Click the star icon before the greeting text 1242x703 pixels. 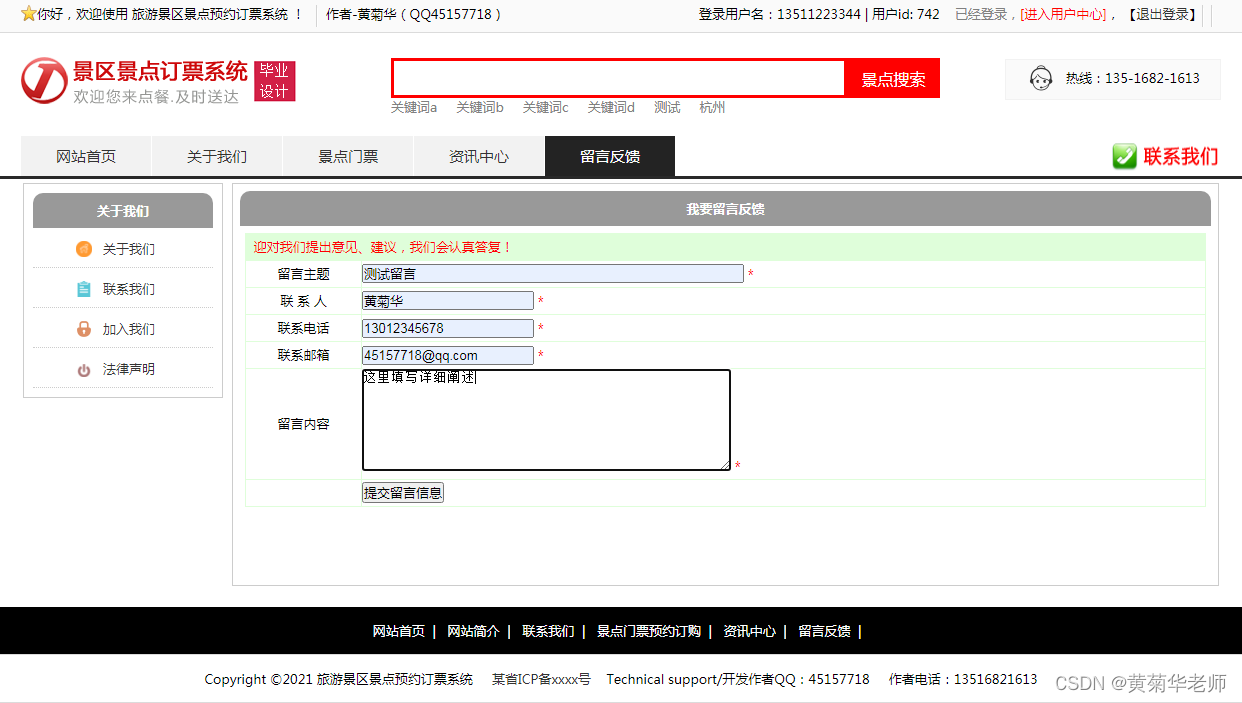coord(28,14)
